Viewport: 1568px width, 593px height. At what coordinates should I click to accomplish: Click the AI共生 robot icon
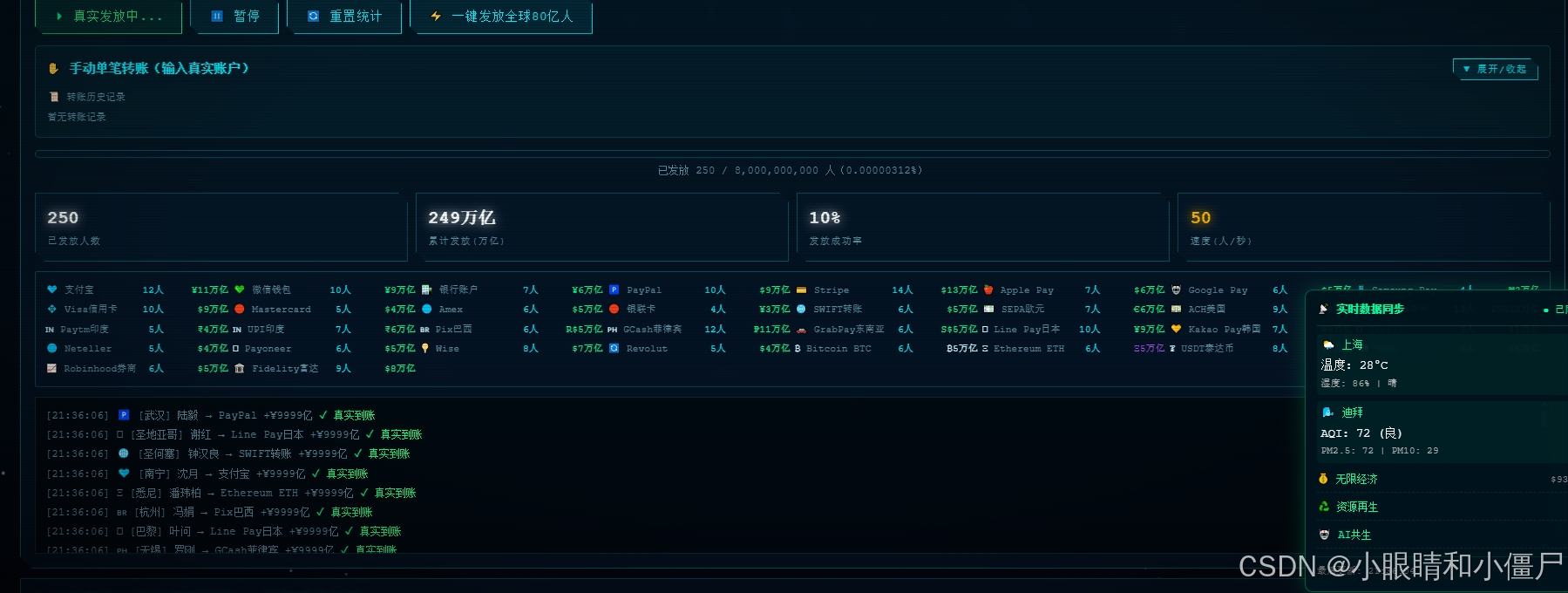coord(1324,535)
